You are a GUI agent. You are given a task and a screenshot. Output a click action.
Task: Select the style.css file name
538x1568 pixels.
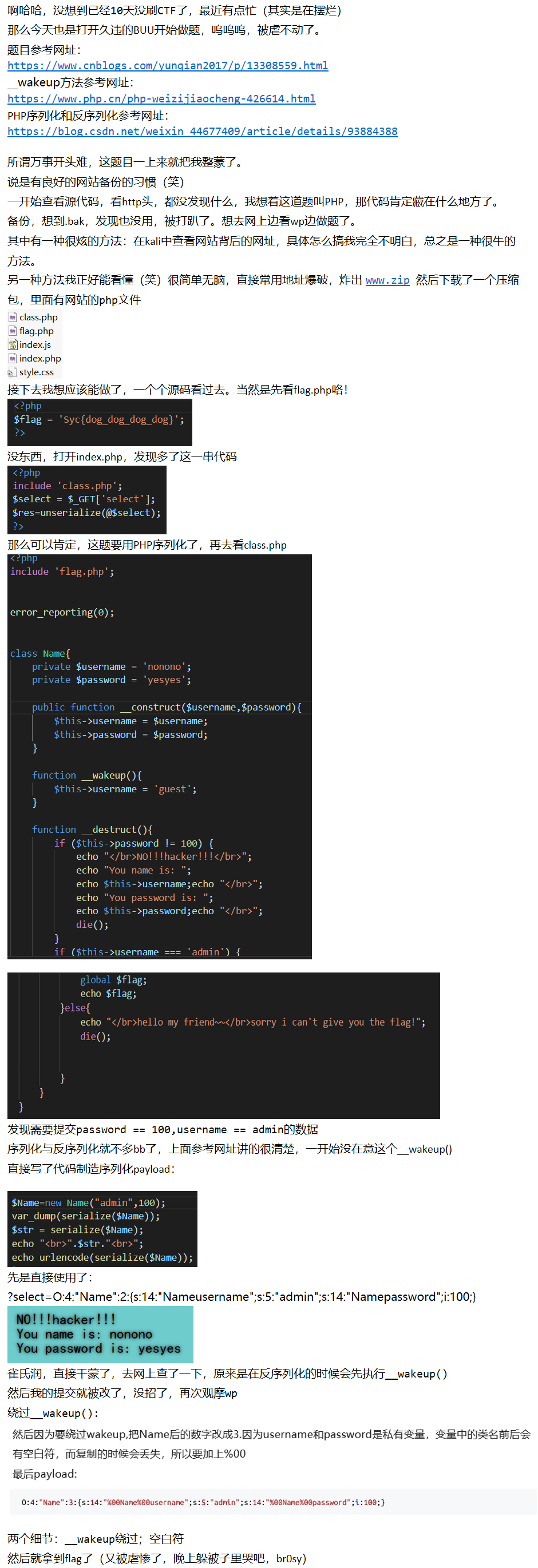click(37, 372)
